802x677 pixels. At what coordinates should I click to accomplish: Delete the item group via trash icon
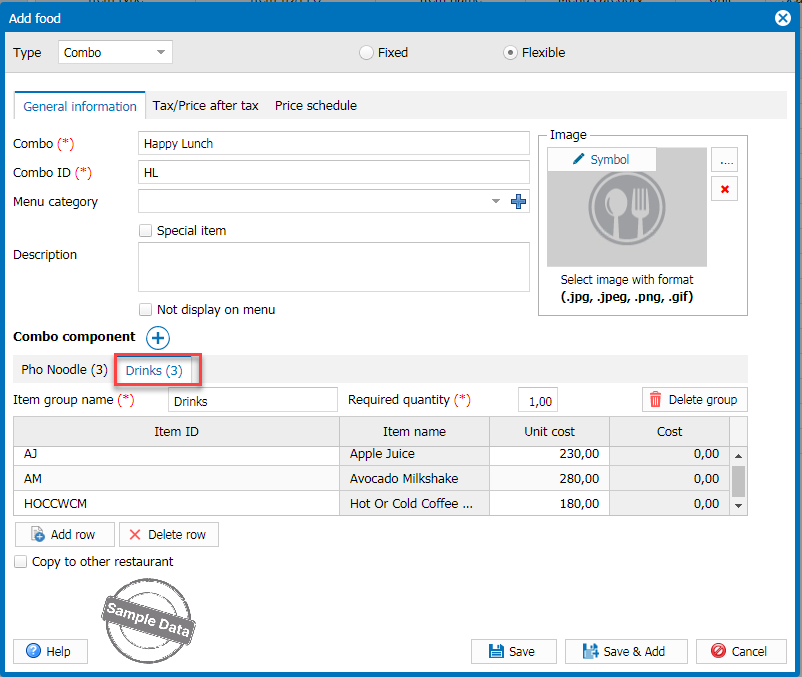click(694, 400)
